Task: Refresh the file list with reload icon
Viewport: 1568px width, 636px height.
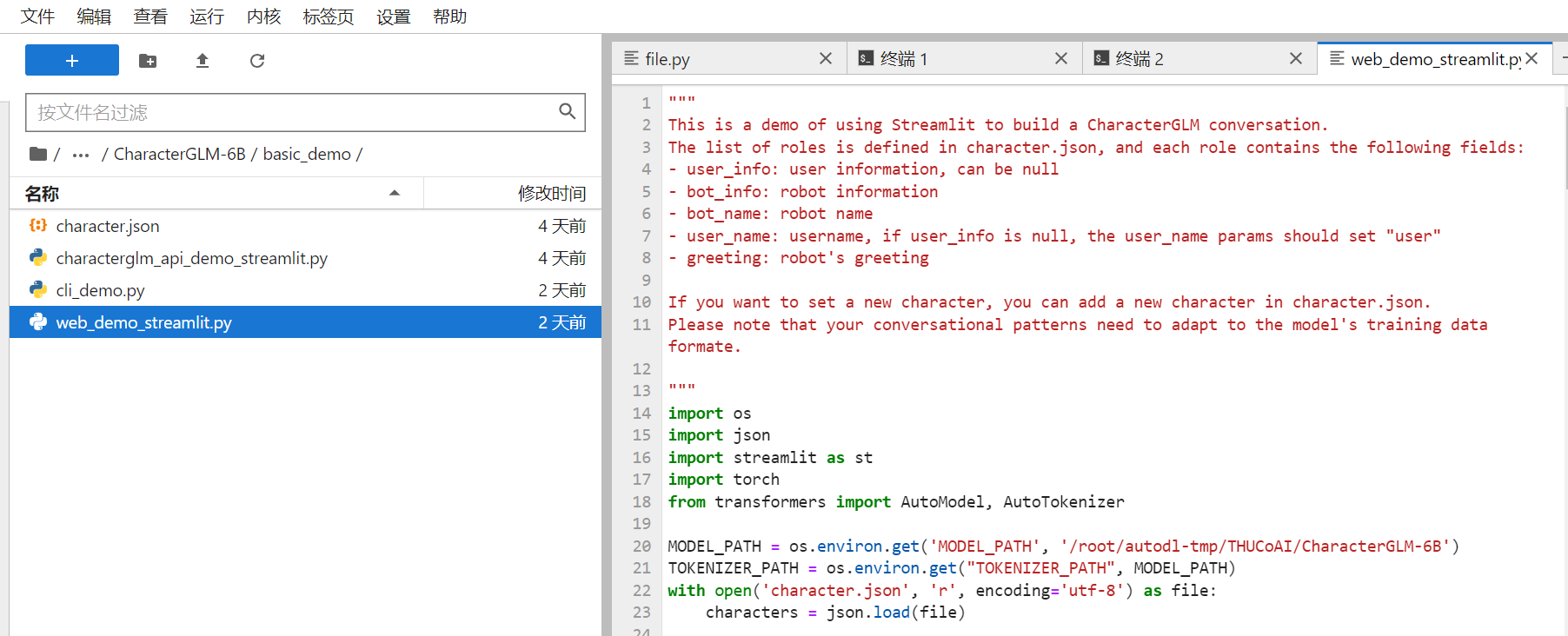Action: [x=257, y=61]
